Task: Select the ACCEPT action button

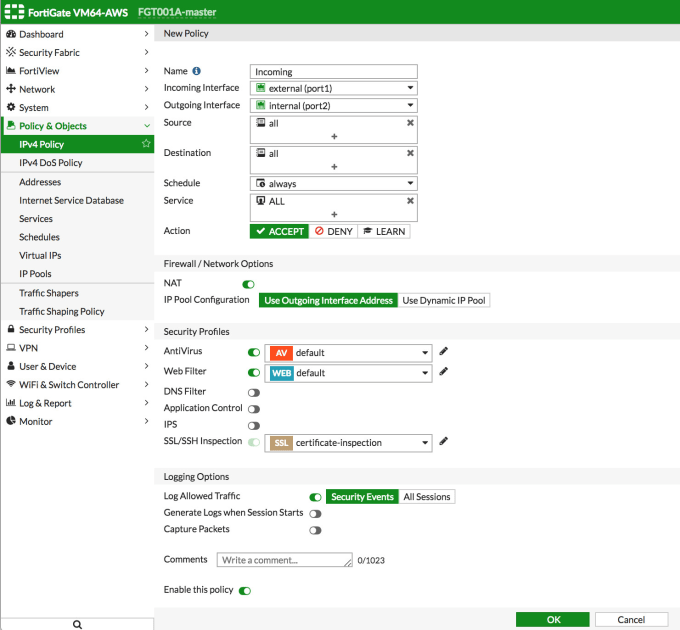Action: (279, 231)
